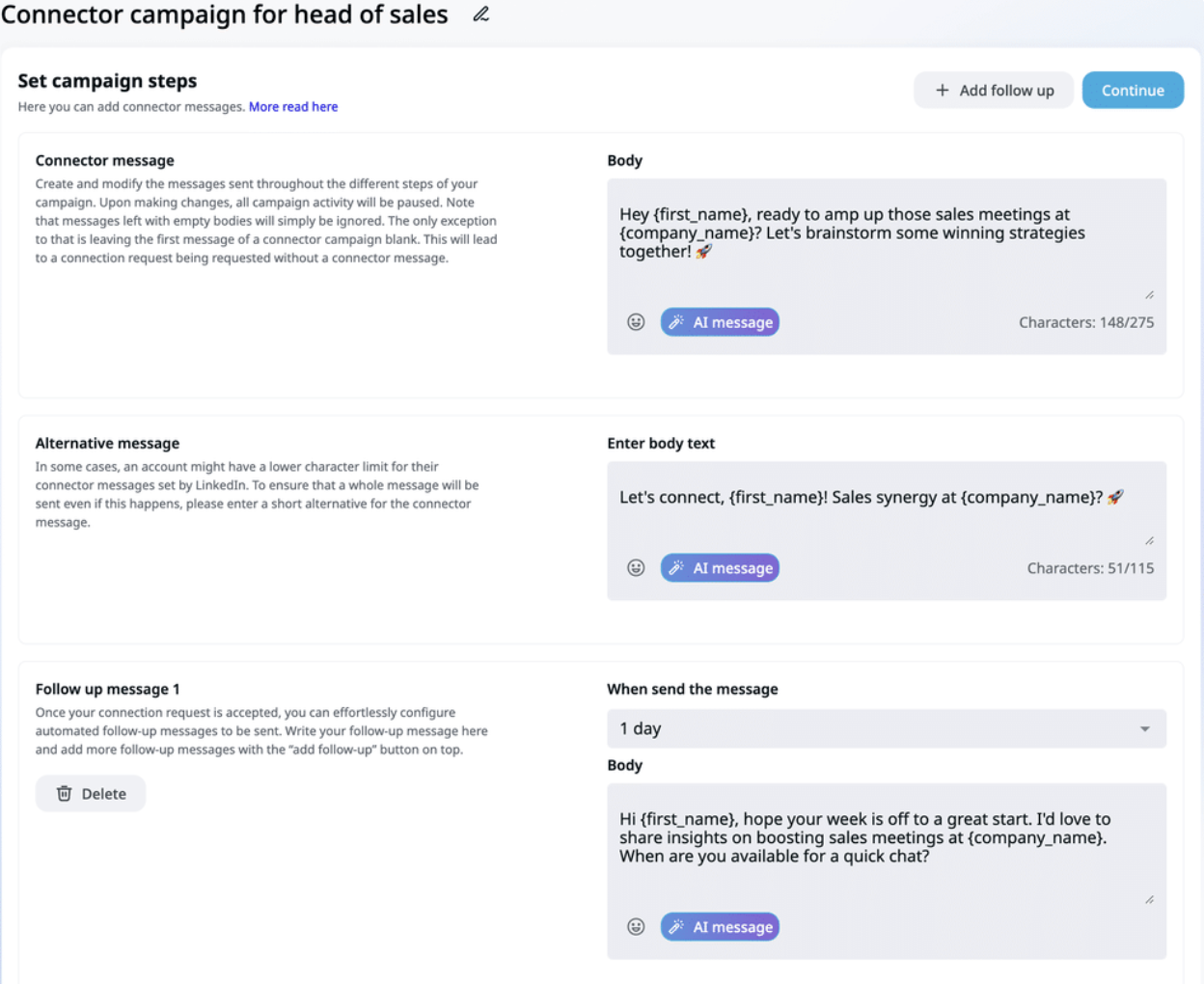This screenshot has height=984, width=1204.
Task: Open the 'More read here' link
Action: (x=293, y=107)
